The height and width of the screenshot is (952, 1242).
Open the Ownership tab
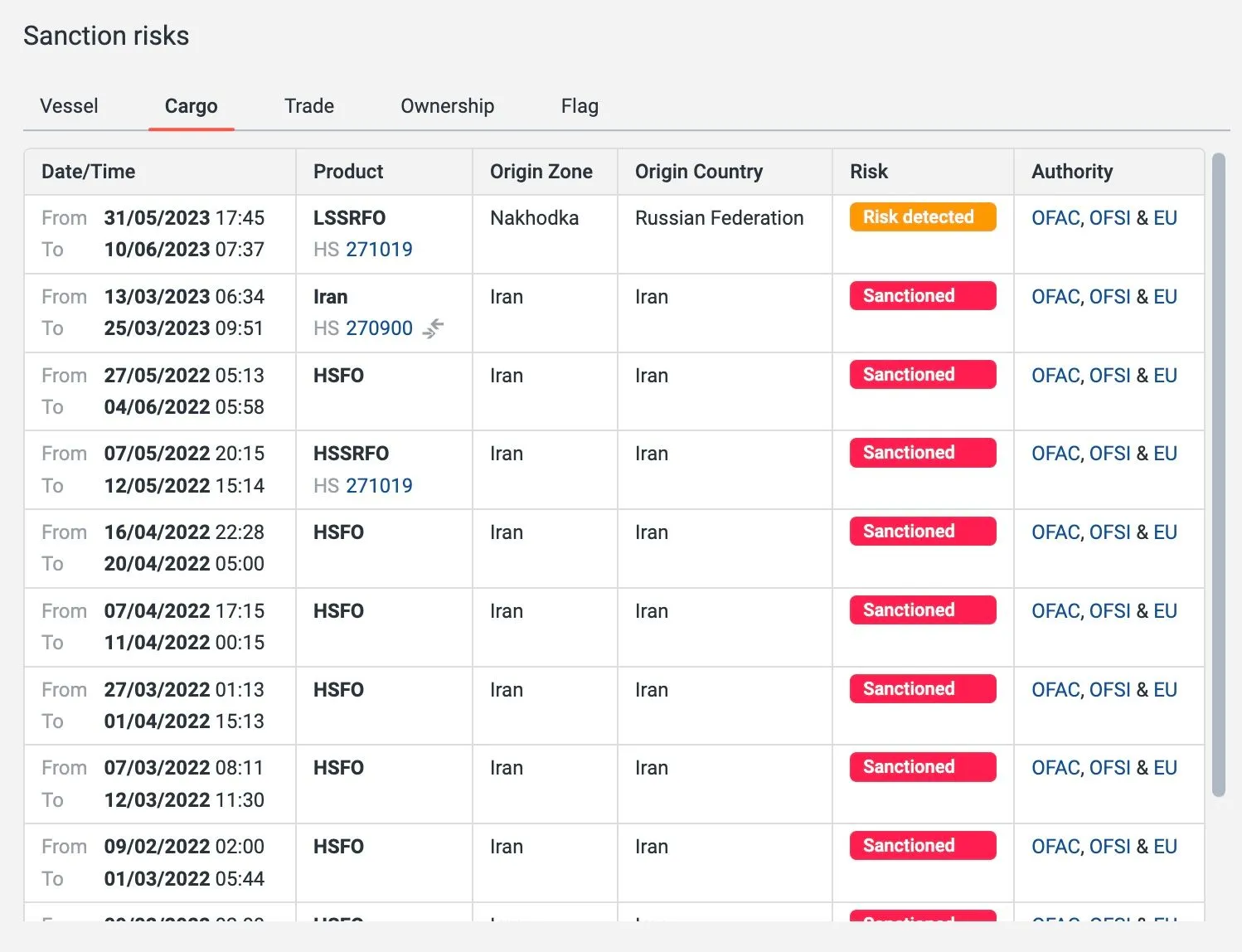(448, 106)
